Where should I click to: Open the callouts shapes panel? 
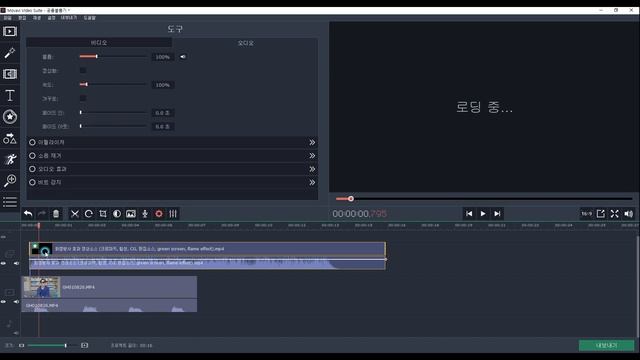(x=10, y=138)
